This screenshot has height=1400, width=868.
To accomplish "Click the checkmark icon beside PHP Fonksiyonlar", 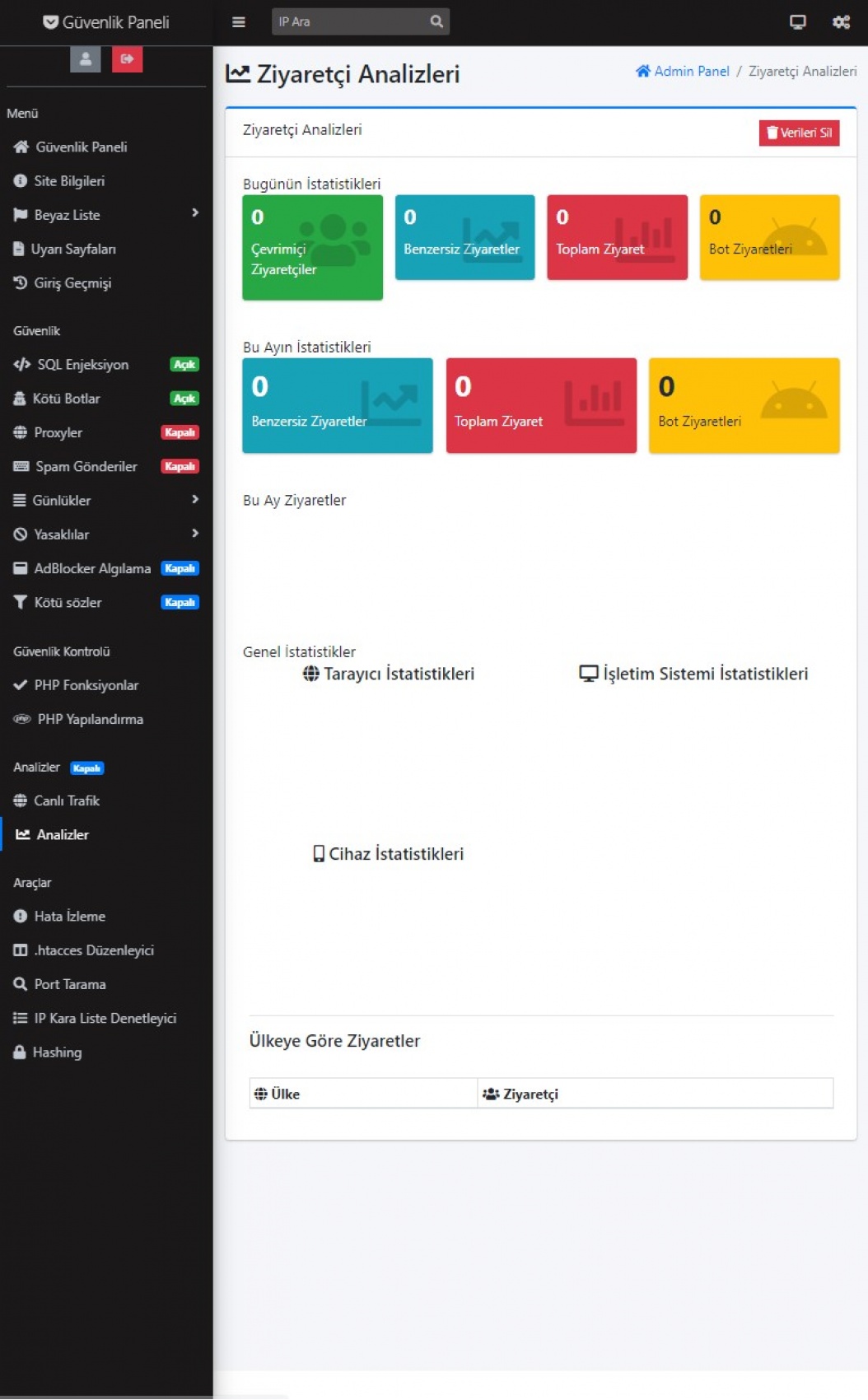I will pyautogui.click(x=21, y=685).
